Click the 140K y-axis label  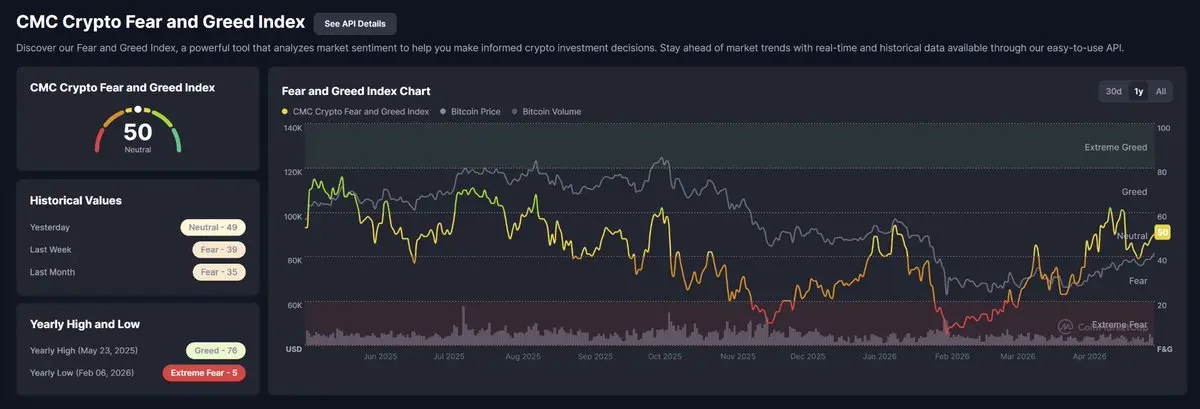[x=292, y=128]
